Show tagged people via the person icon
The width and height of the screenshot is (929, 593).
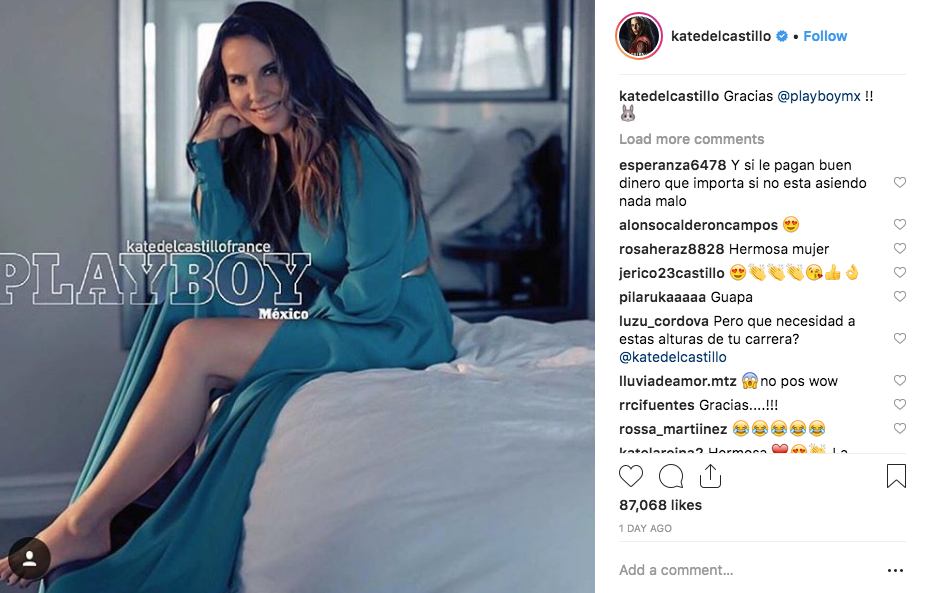30,558
